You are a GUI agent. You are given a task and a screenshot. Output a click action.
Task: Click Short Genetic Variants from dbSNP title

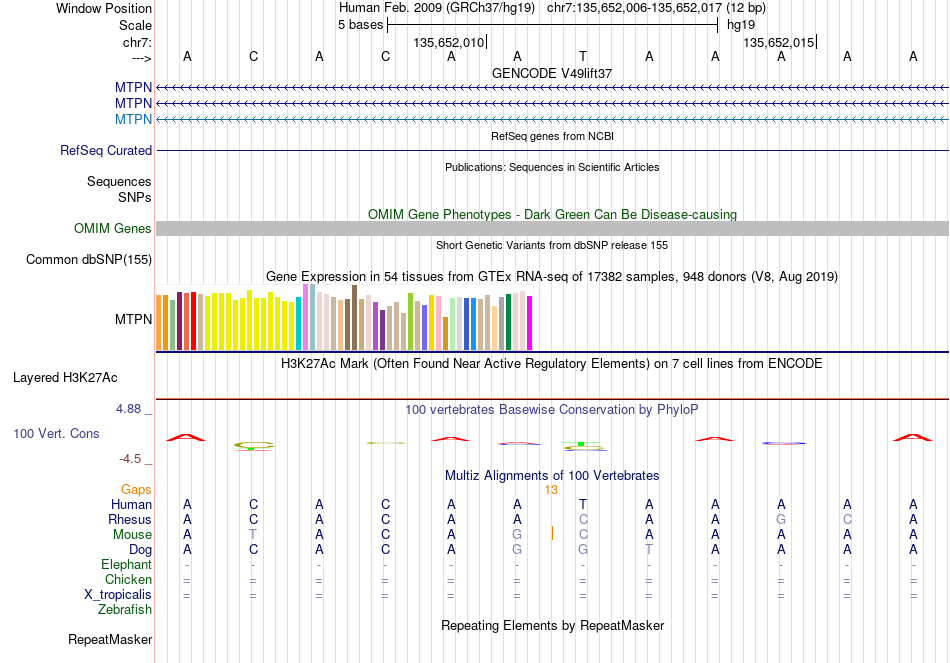[x=552, y=245]
